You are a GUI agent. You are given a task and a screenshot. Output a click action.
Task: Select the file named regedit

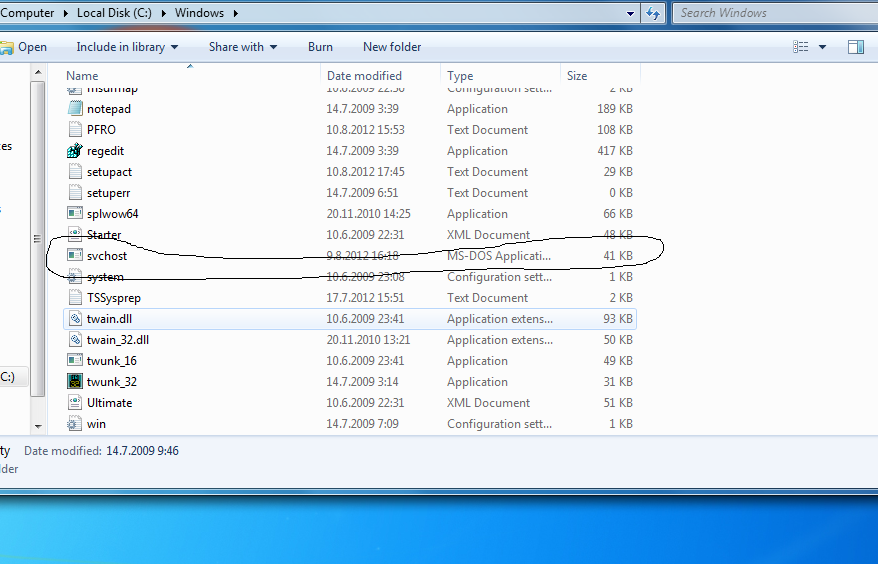pos(105,151)
